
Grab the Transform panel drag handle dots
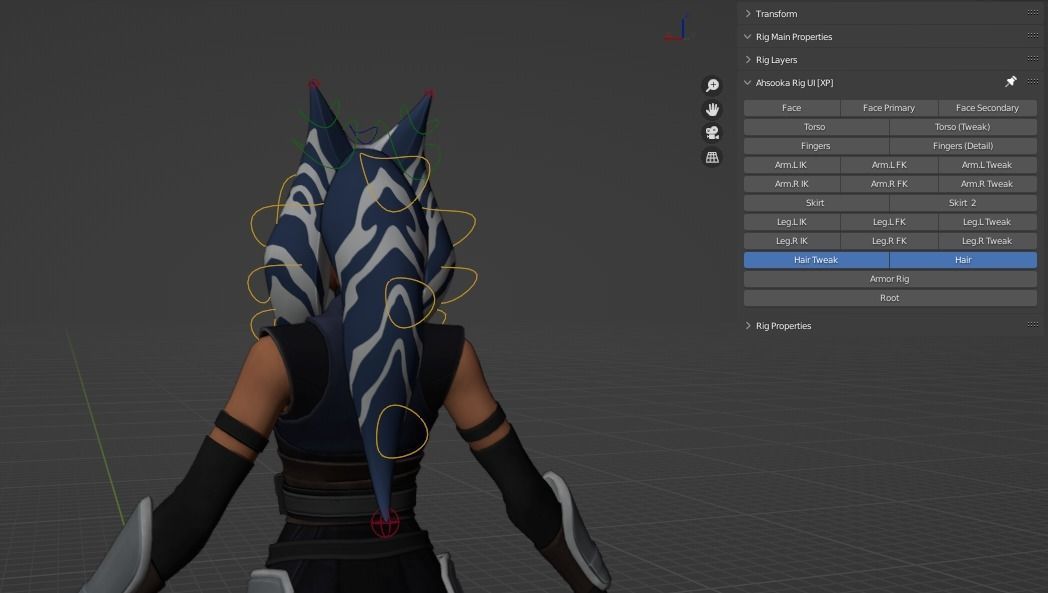(1033, 13)
